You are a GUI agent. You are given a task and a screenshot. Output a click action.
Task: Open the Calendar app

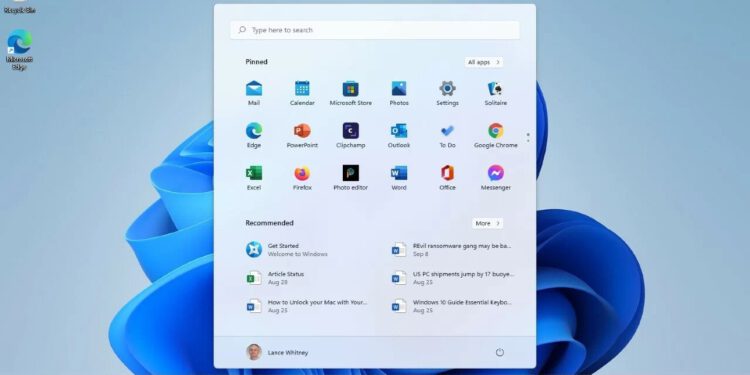(302, 93)
